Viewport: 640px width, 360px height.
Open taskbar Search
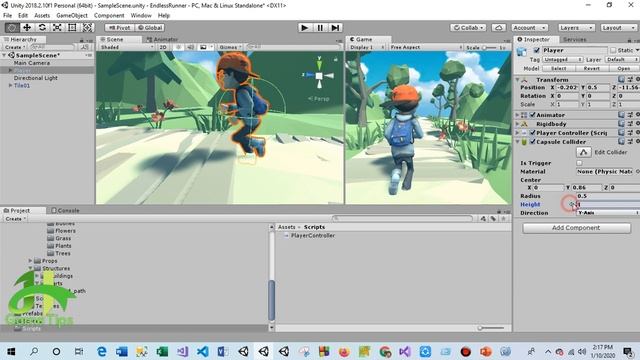coord(34,351)
